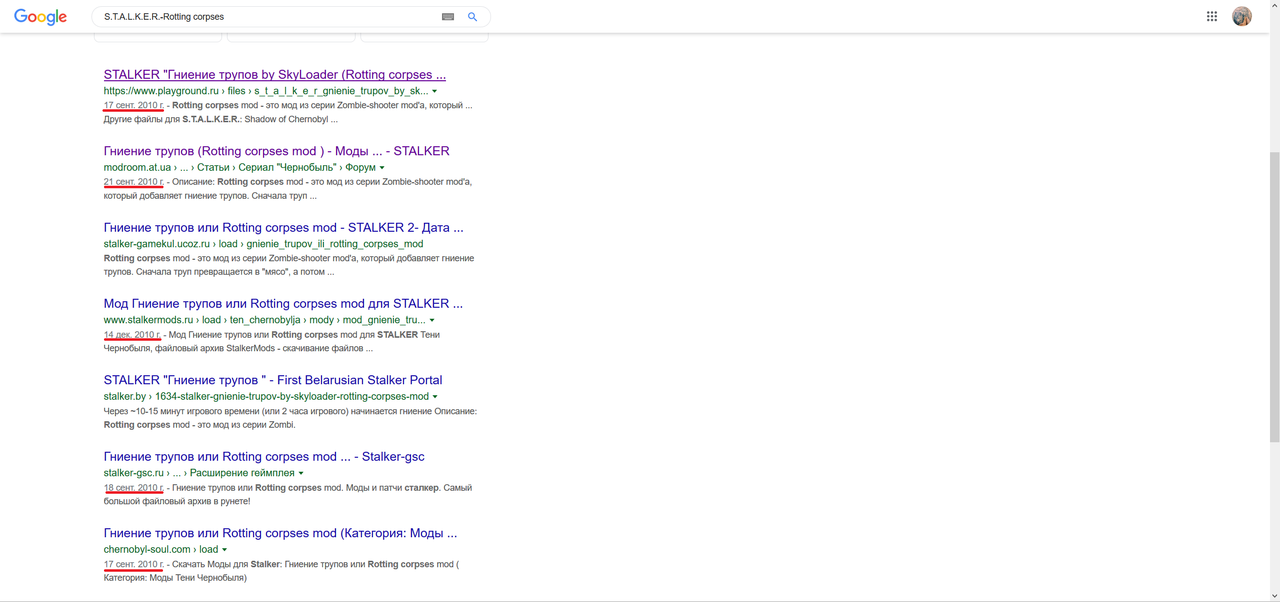Expand the dropdown arrow beside stalkermods.ru URL
This screenshot has height=602, width=1280.
(x=432, y=321)
